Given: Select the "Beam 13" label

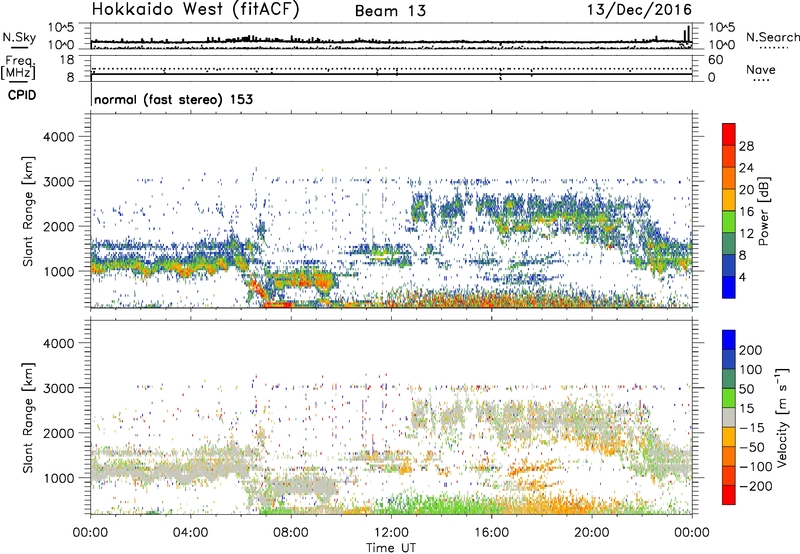Looking at the screenshot, I should pos(390,11).
